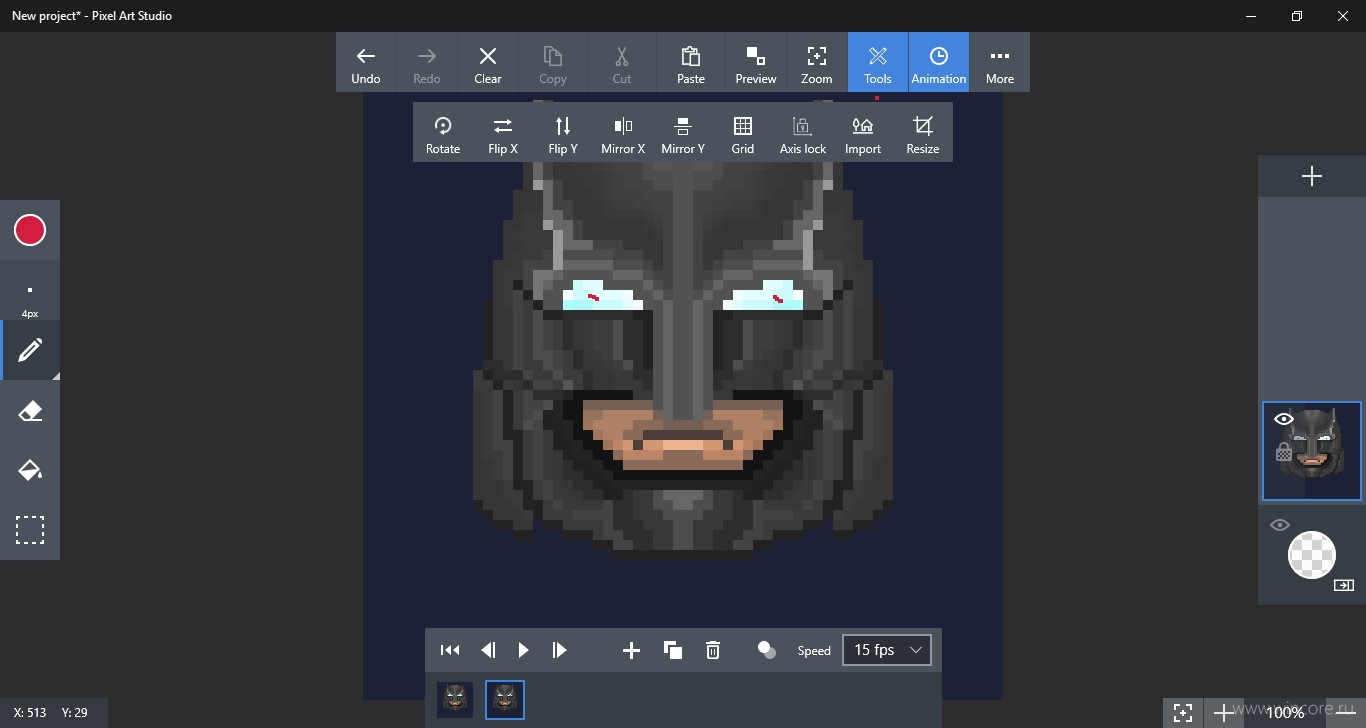This screenshot has width=1366, height=728.
Task: Toggle onion skin overlay
Action: click(x=767, y=650)
